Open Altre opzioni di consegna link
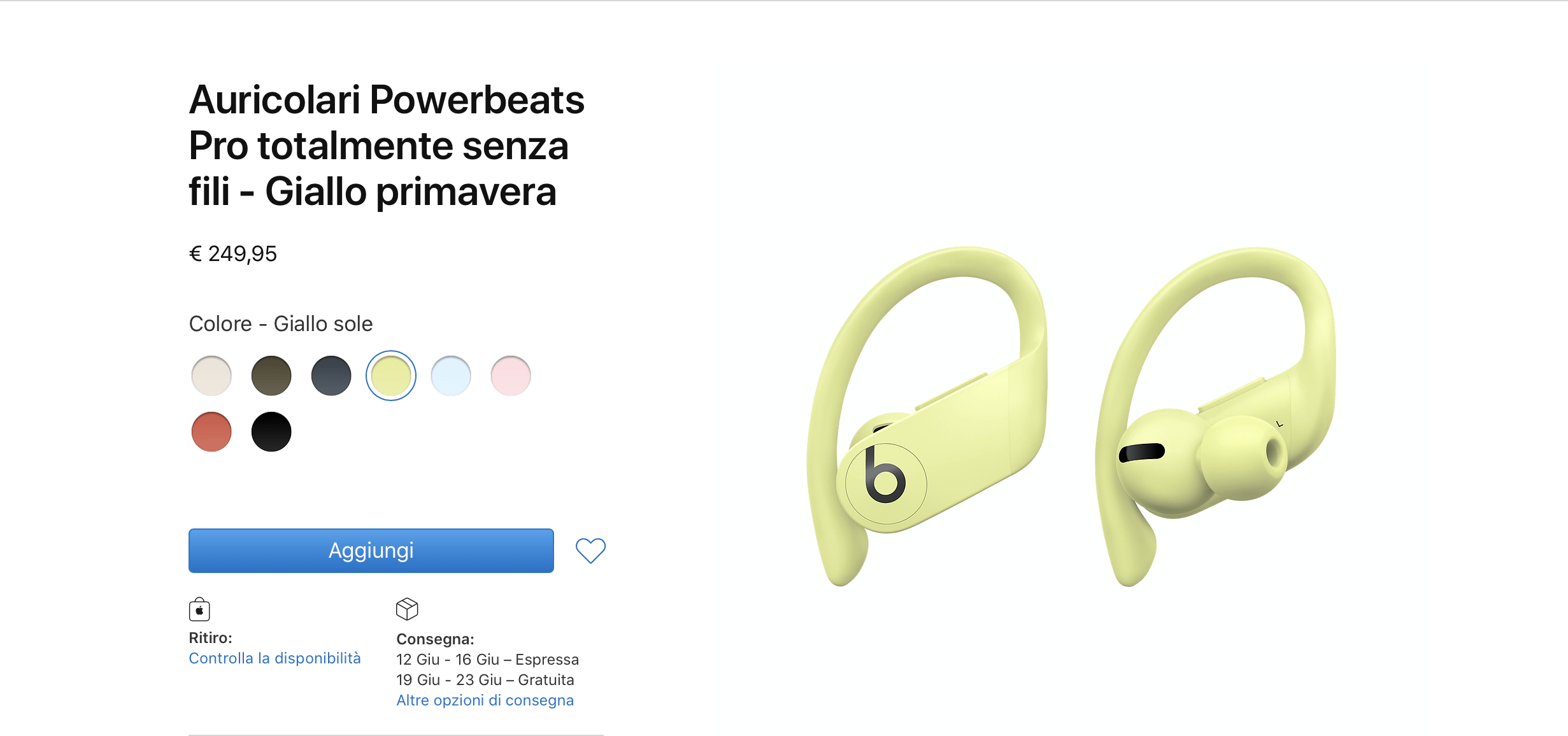 [x=485, y=700]
